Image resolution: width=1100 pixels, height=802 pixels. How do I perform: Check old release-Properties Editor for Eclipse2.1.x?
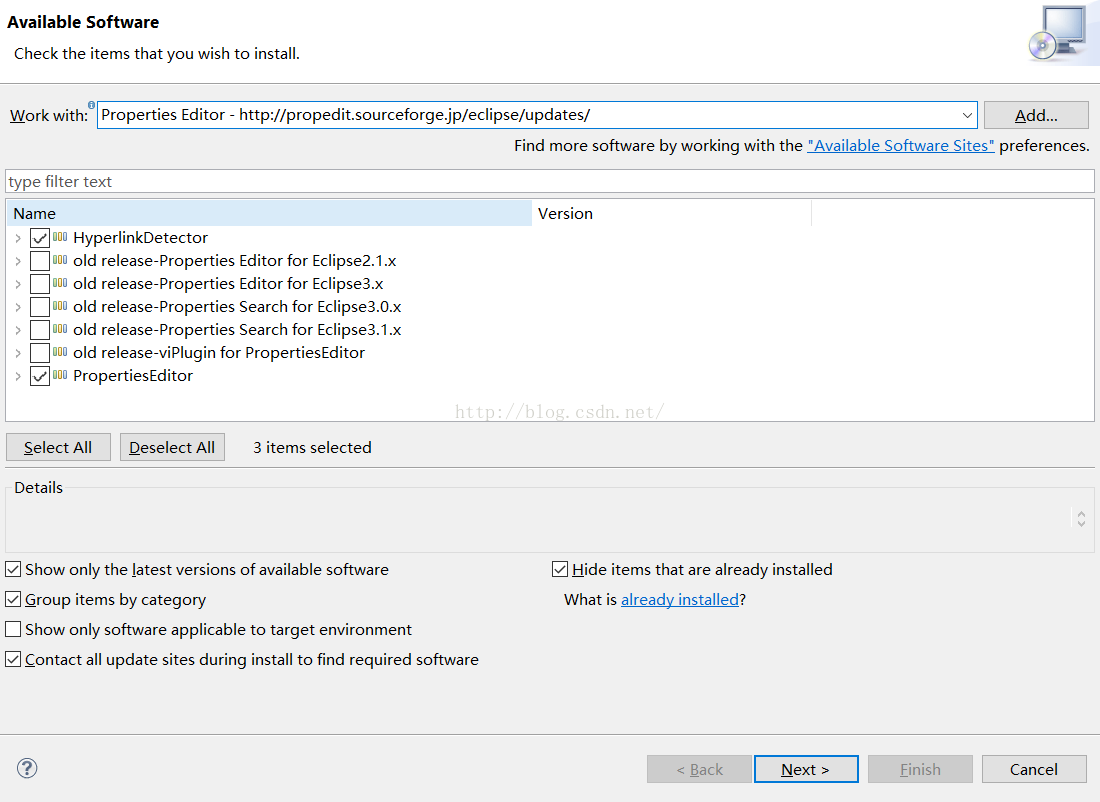pyautogui.click(x=40, y=261)
